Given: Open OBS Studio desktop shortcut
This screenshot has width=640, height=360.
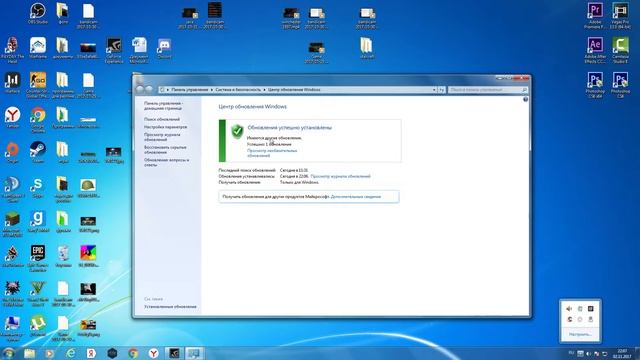Looking at the screenshot, I should [x=38, y=14].
